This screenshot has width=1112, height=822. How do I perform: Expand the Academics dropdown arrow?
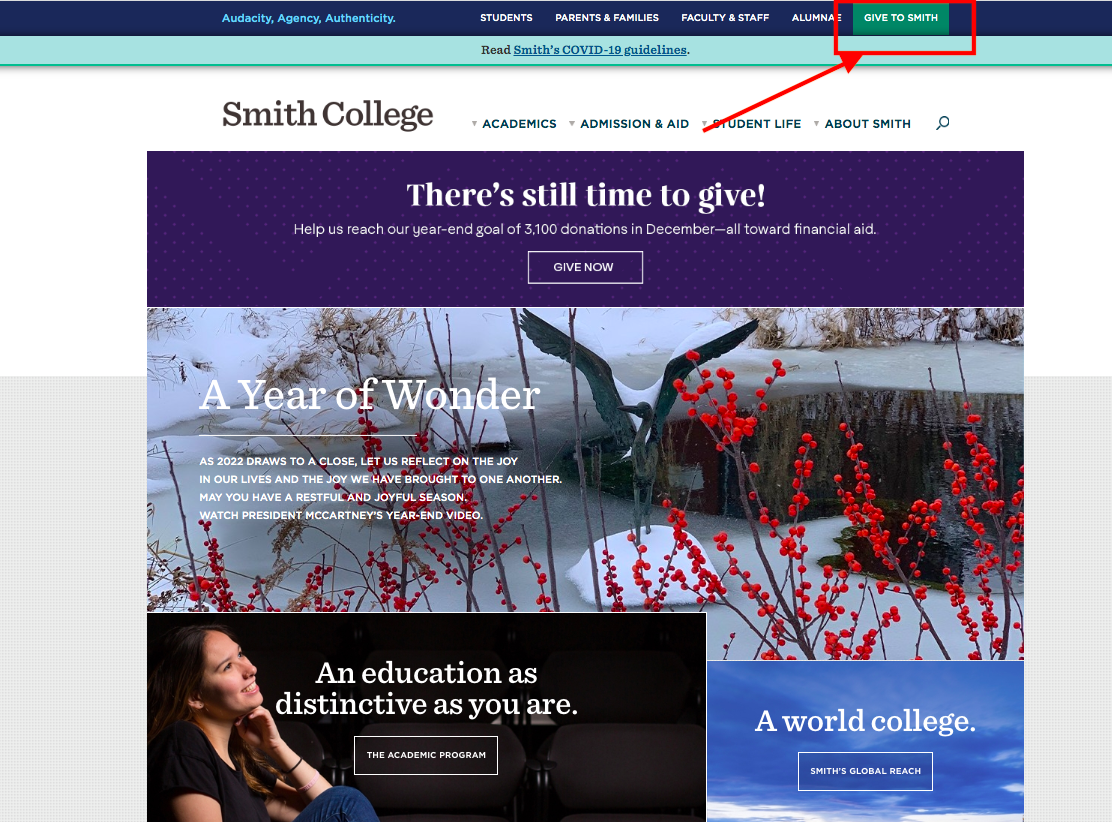(474, 124)
